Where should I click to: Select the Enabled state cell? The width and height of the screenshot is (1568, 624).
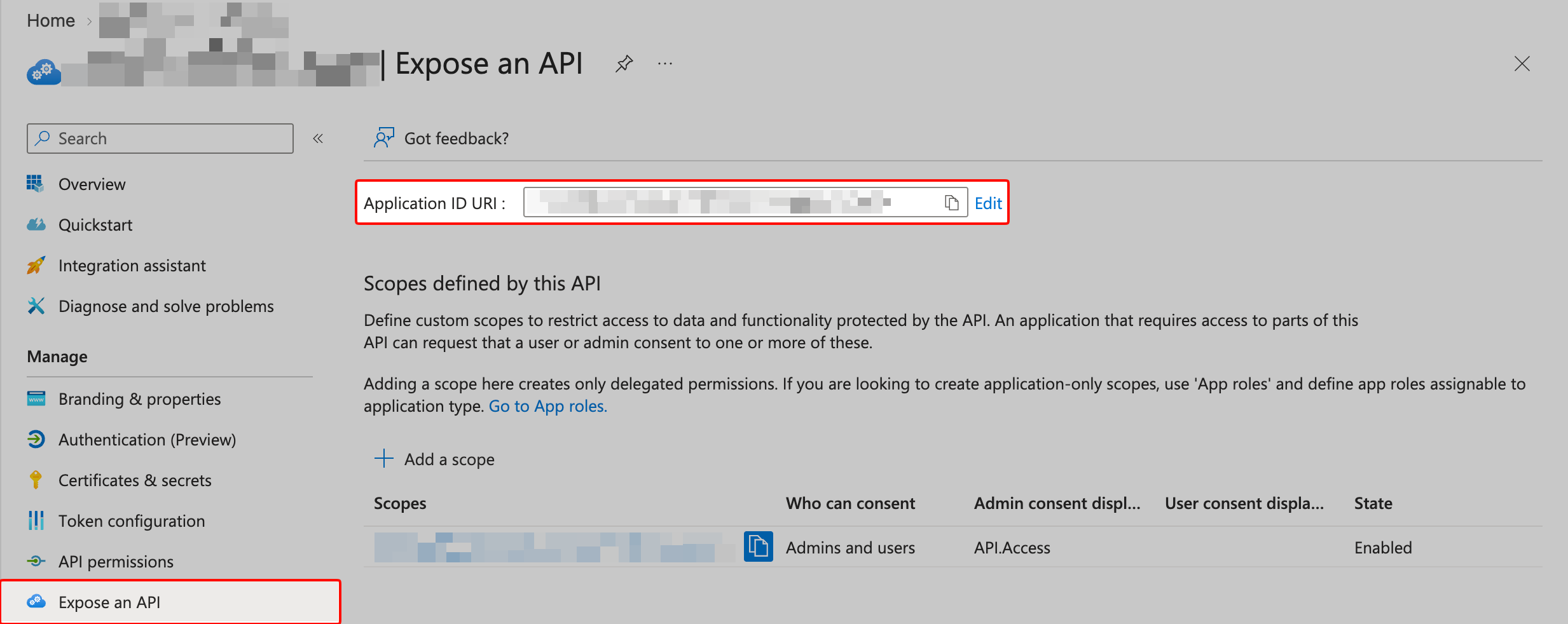[1383, 548]
